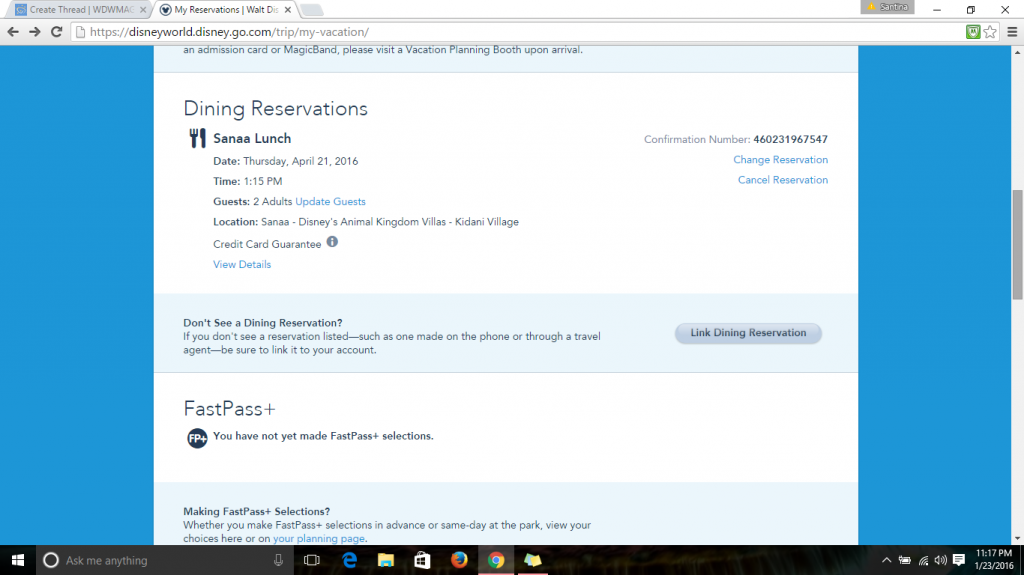Click the browser reload icon
1024x575 pixels.
[56, 32]
